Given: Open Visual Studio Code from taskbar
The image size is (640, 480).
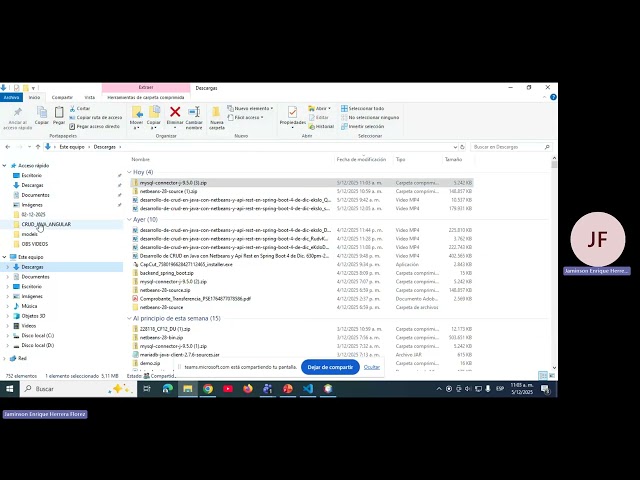Looking at the screenshot, I should (x=308, y=389).
